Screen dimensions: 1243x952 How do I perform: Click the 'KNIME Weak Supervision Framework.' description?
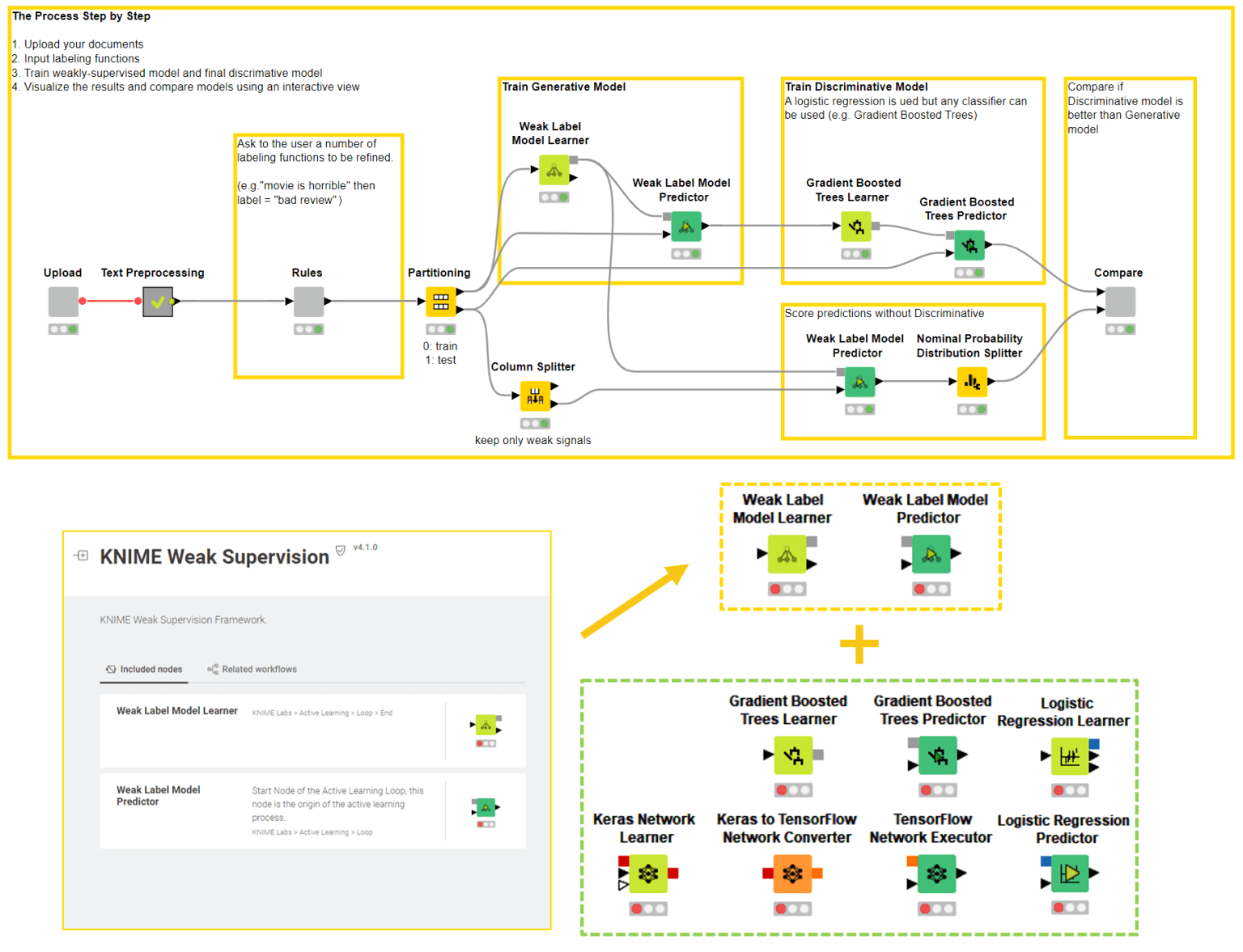[183, 620]
